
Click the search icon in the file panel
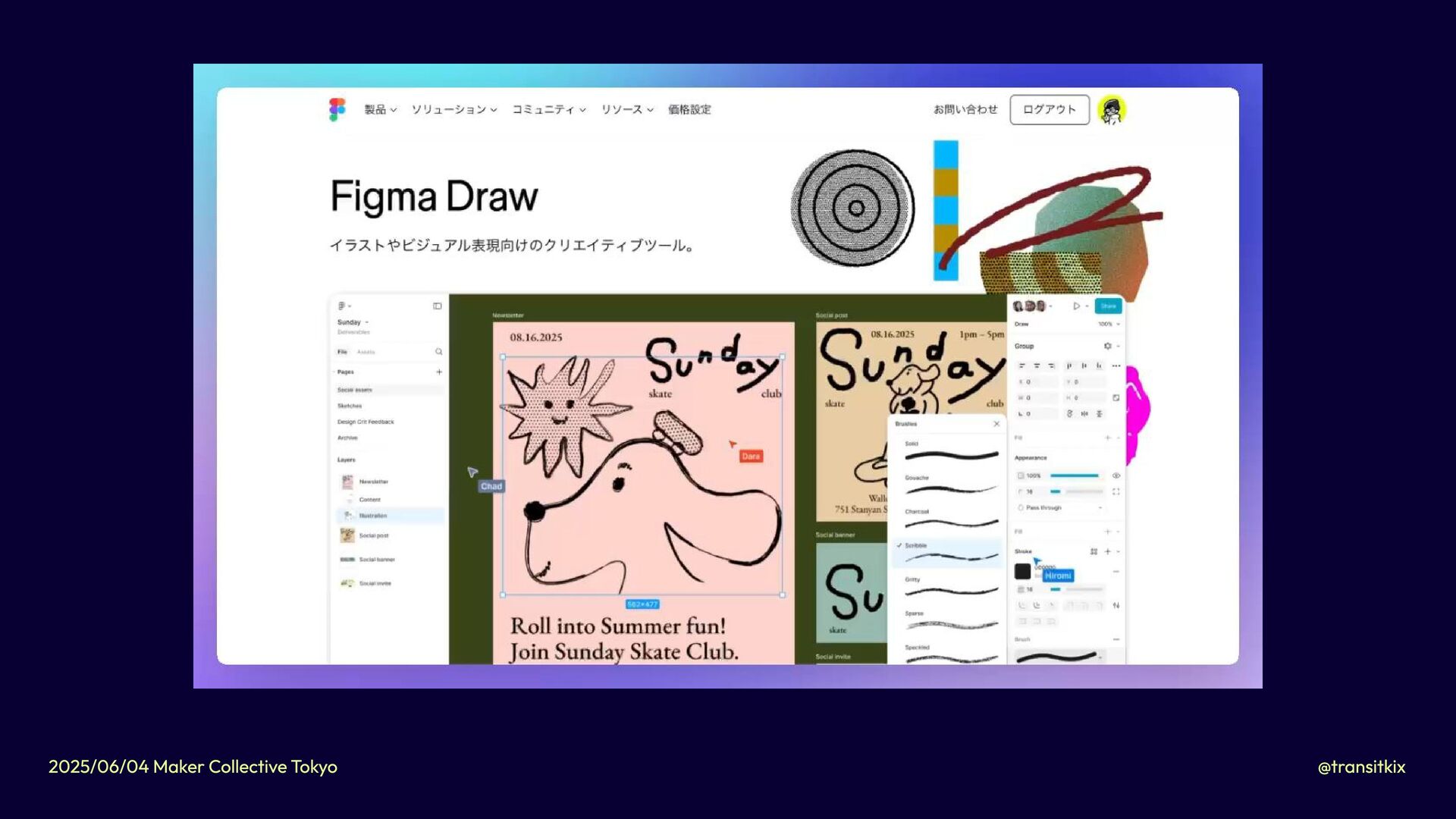click(438, 352)
